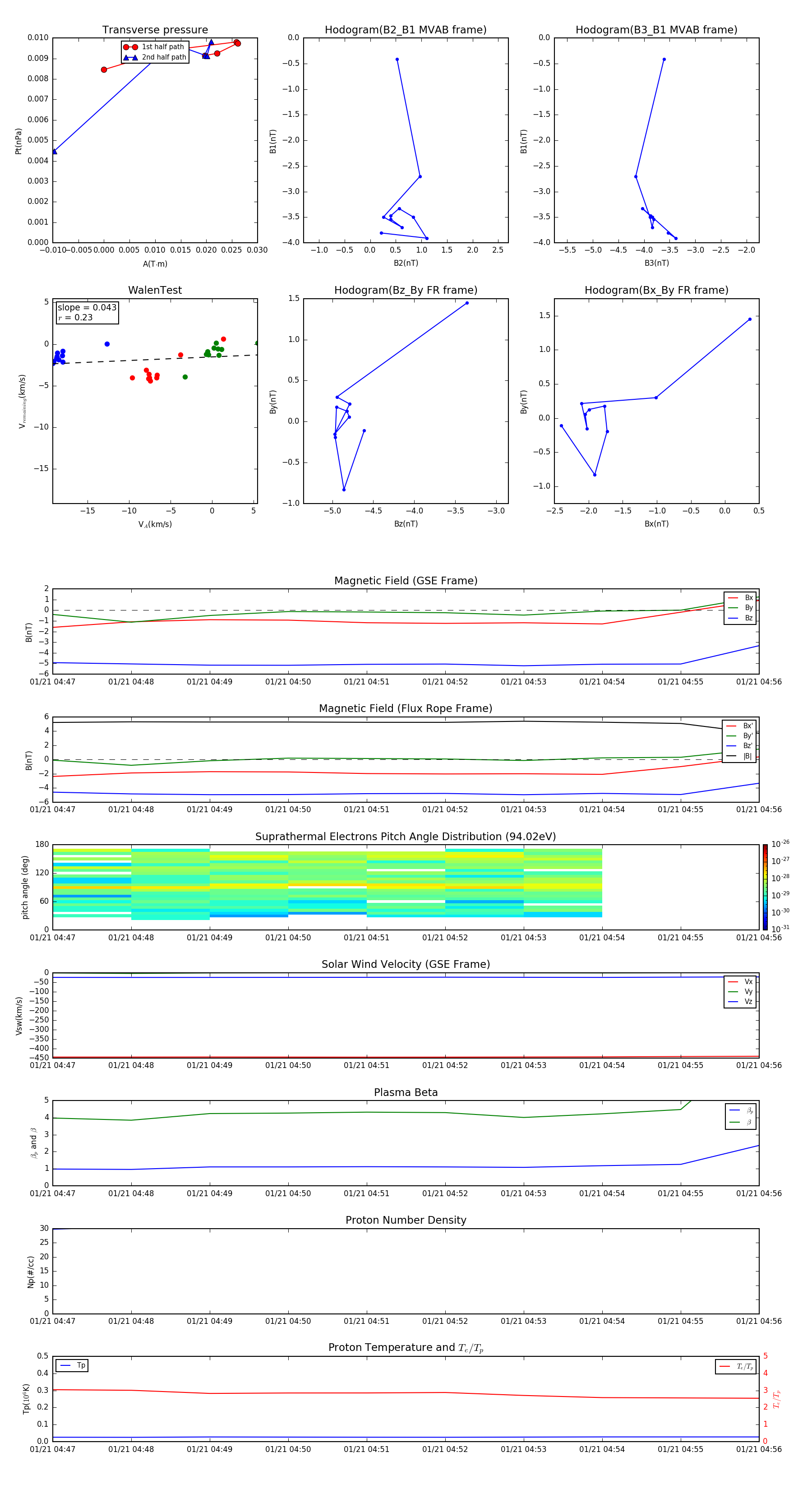Click the 'Hodogram(Bz_By FR frame)' title
812x1489 pixels.
pos(406,290)
